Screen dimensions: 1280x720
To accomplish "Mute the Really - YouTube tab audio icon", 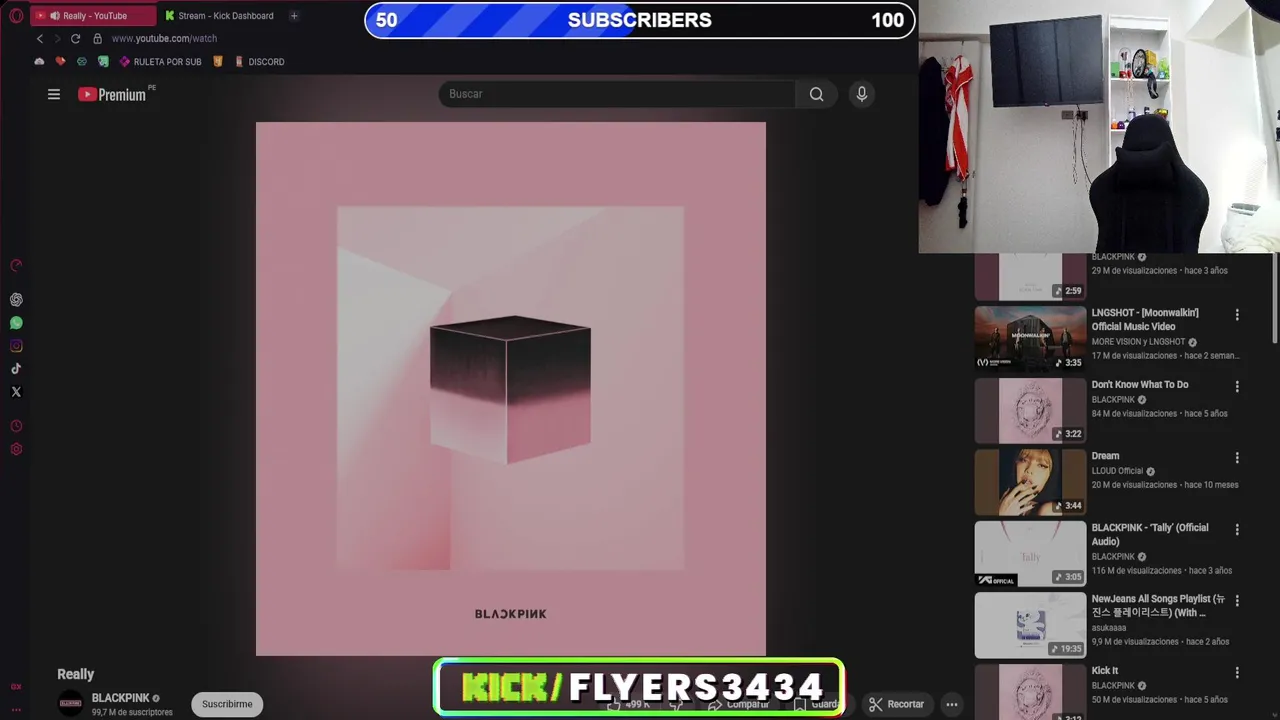I will click(x=54, y=16).
